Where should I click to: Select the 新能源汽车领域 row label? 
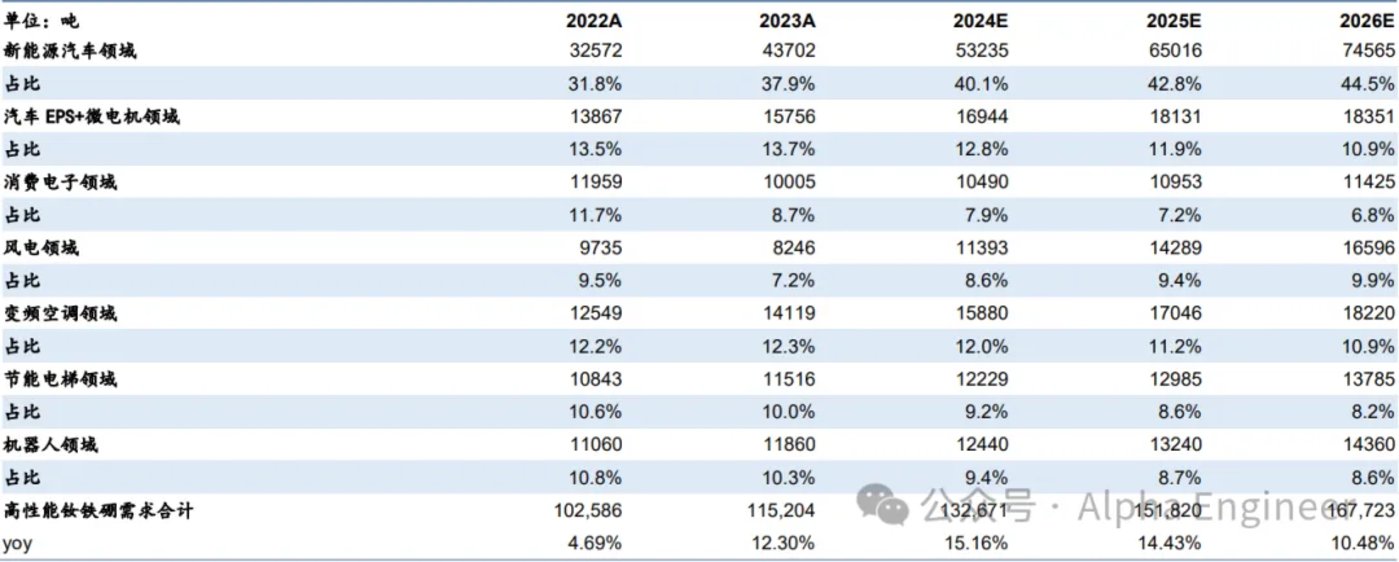tap(69, 51)
